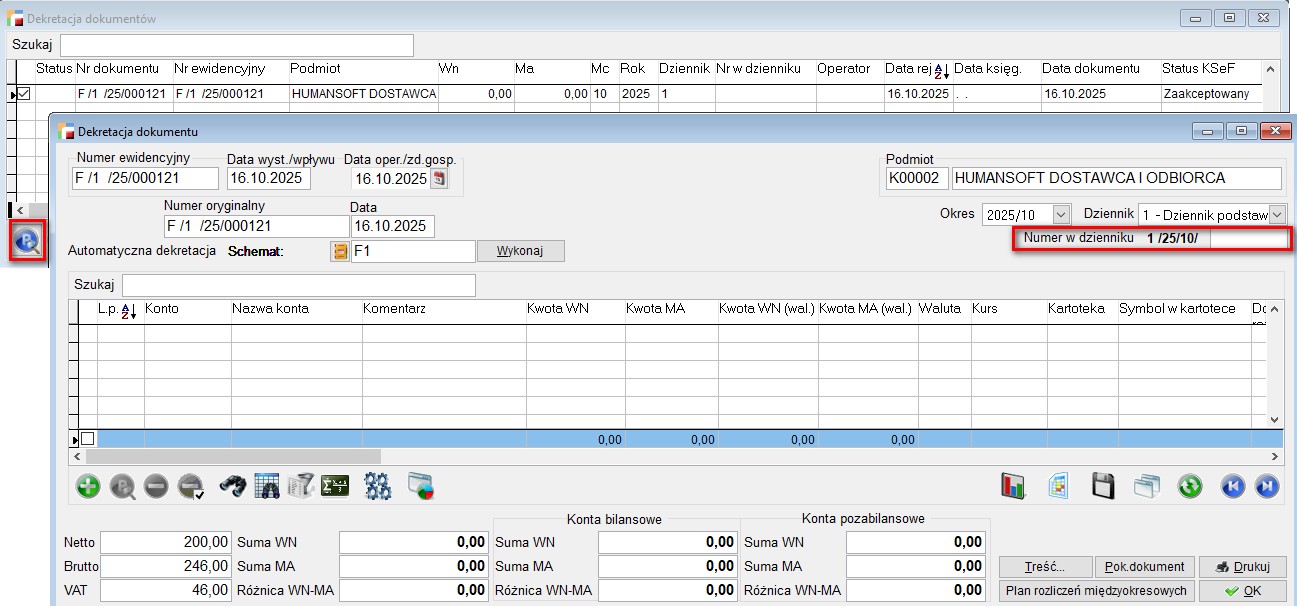Click the bar chart report icon
The image size is (1297, 606).
pyautogui.click(x=1014, y=487)
